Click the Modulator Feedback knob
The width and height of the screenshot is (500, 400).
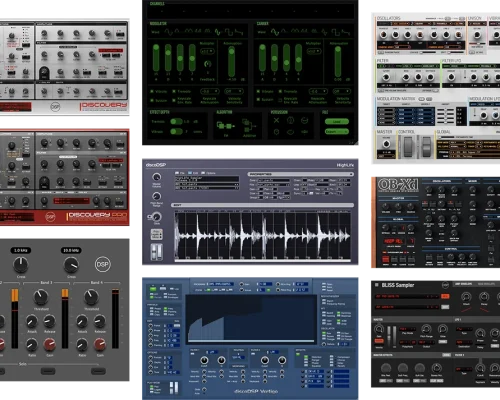[208, 64]
